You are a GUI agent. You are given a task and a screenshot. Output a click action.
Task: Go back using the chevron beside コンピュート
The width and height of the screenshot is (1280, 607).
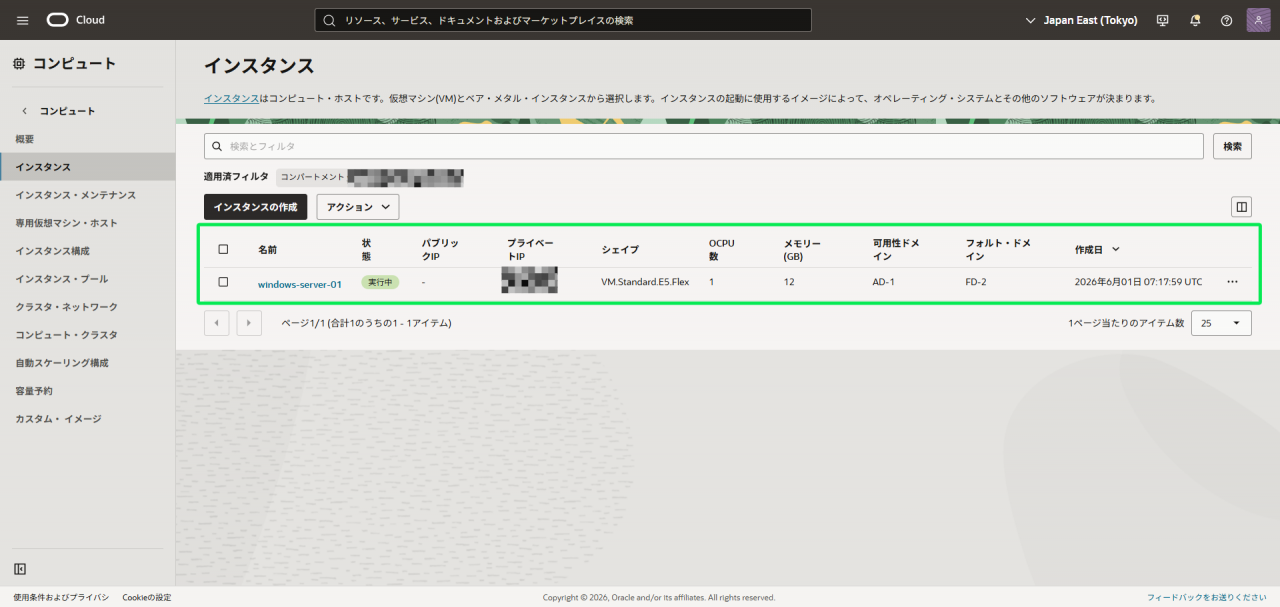pyautogui.click(x=25, y=111)
